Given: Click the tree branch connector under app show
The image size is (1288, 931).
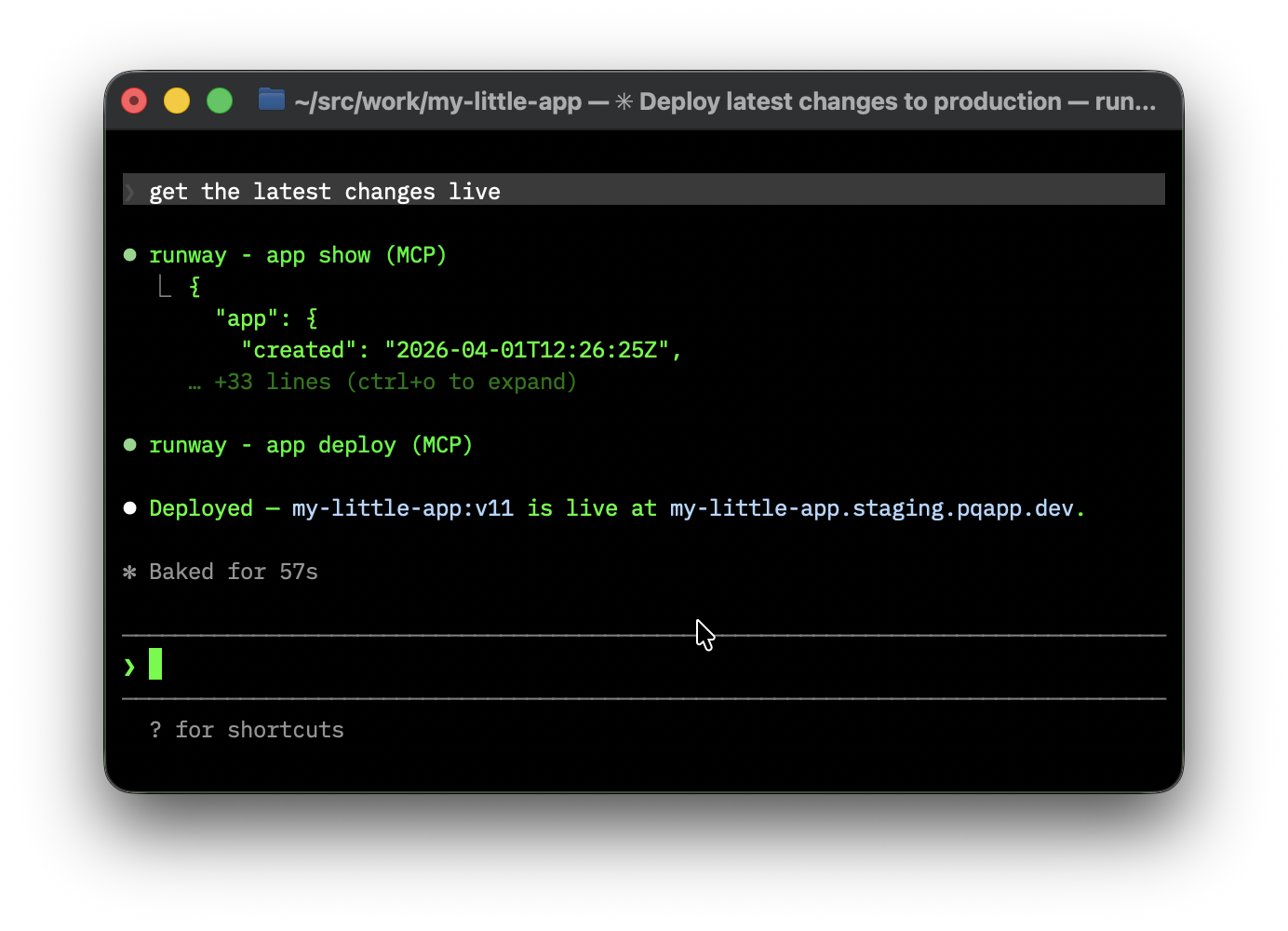Looking at the screenshot, I should (x=165, y=287).
